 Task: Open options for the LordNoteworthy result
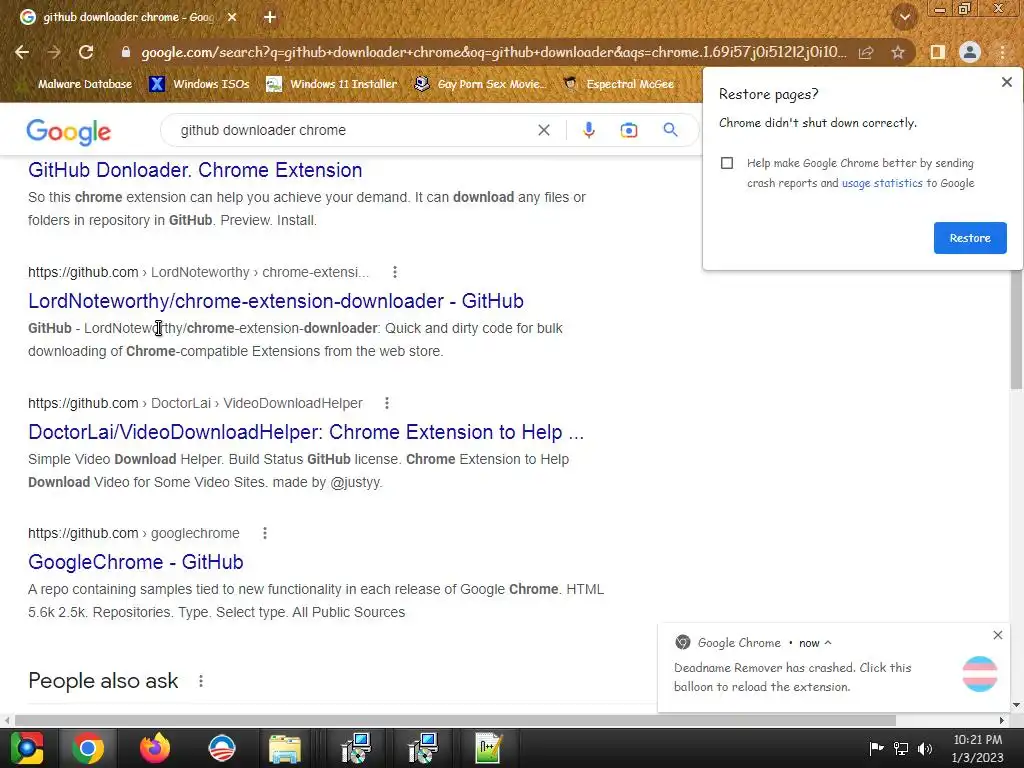point(394,272)
